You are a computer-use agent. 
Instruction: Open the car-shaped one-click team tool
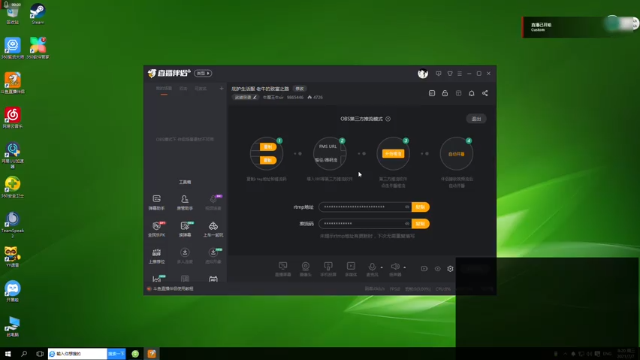[x=213, y=229]
